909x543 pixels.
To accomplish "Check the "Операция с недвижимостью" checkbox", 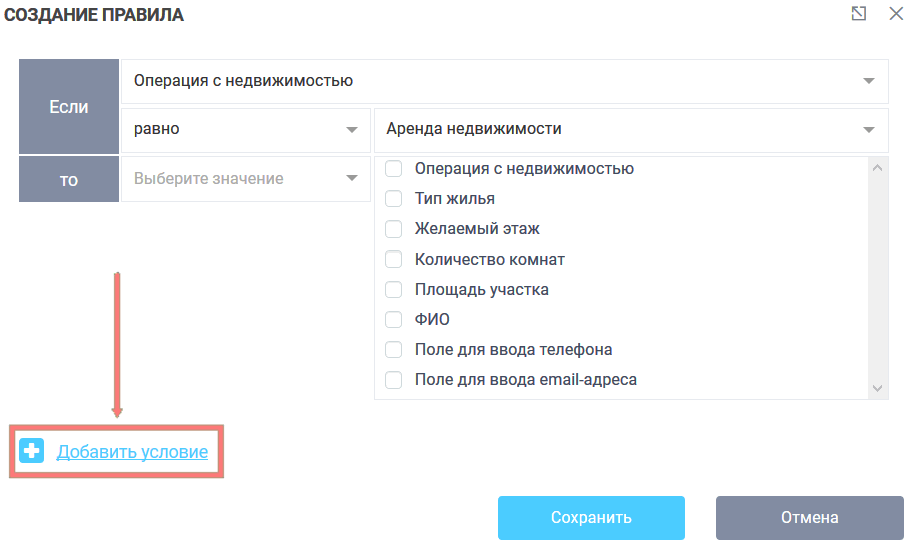I will click(x=394, y=169).
